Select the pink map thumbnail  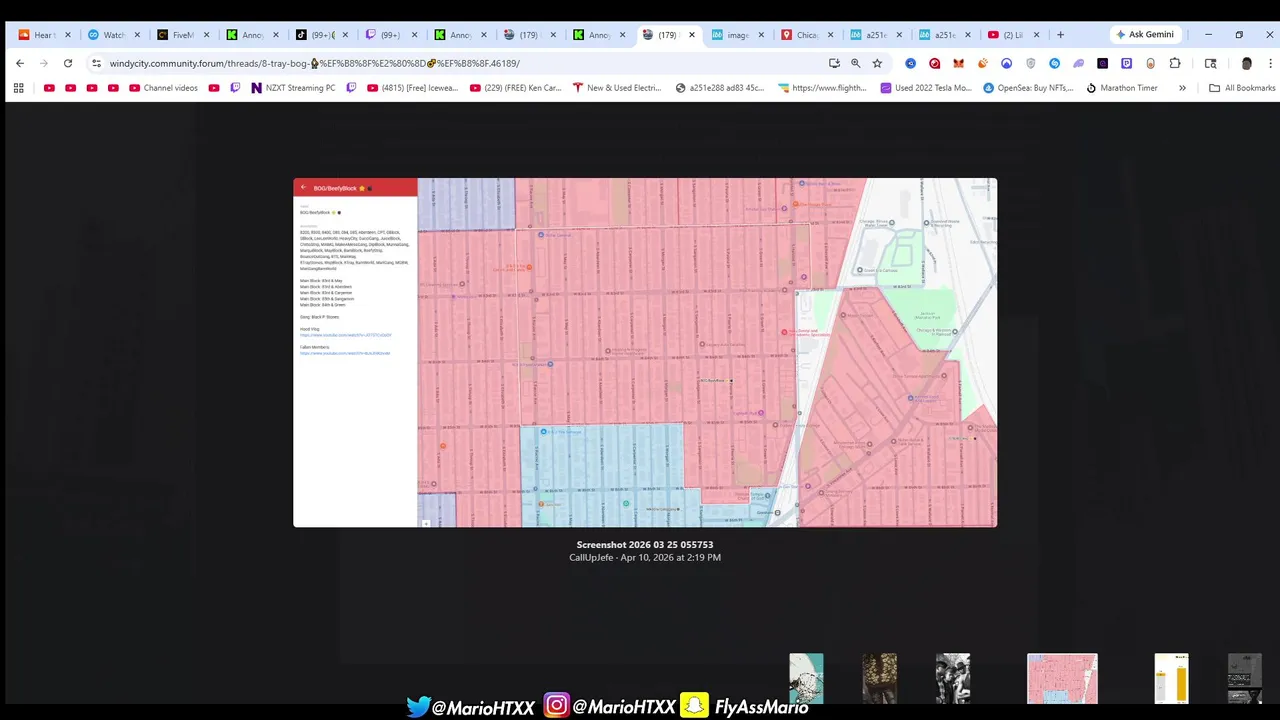[1062, 679]
